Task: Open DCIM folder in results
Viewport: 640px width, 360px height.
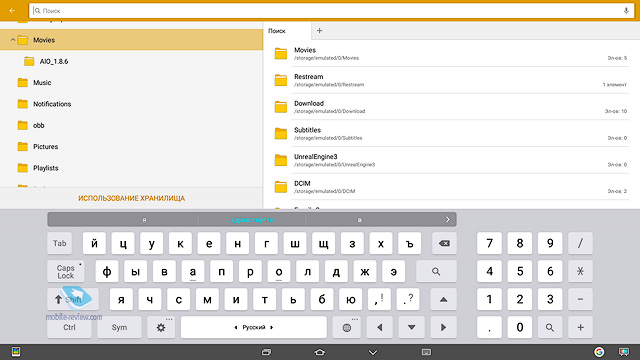Action: pyautogui.click(x=451, y=187)
